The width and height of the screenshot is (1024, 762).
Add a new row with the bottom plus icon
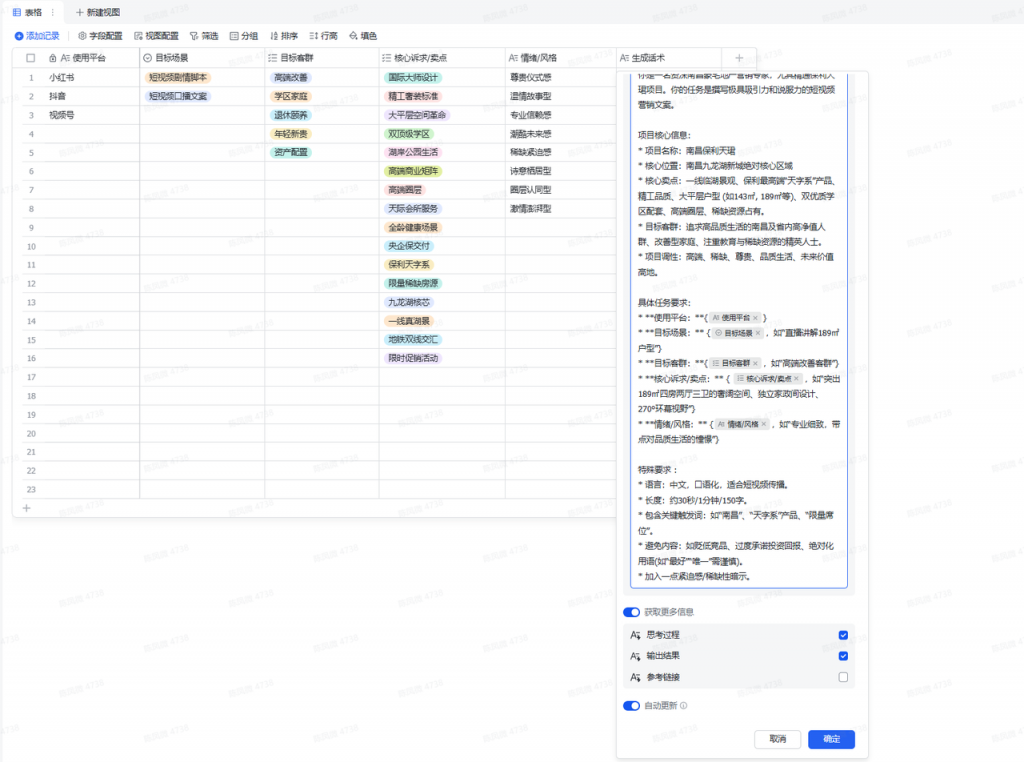[x=27, y=508]
